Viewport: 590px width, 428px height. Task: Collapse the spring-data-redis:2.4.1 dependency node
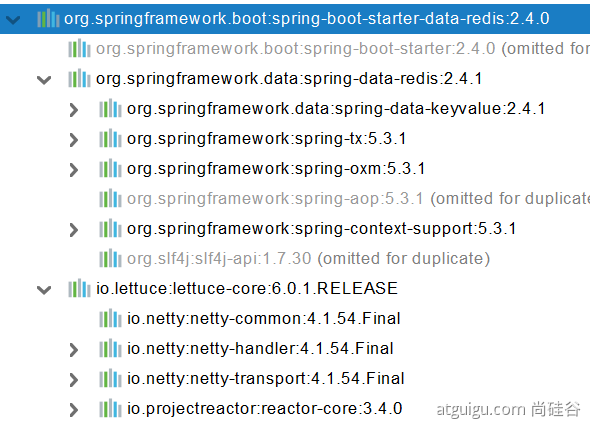[44, 80]
